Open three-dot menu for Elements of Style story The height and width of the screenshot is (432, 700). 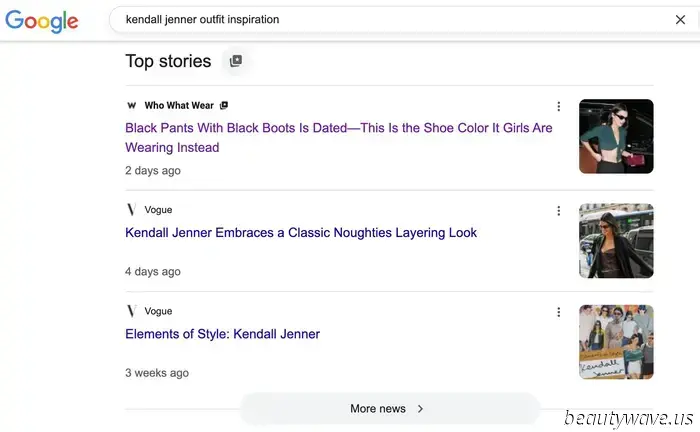(558, 312)
